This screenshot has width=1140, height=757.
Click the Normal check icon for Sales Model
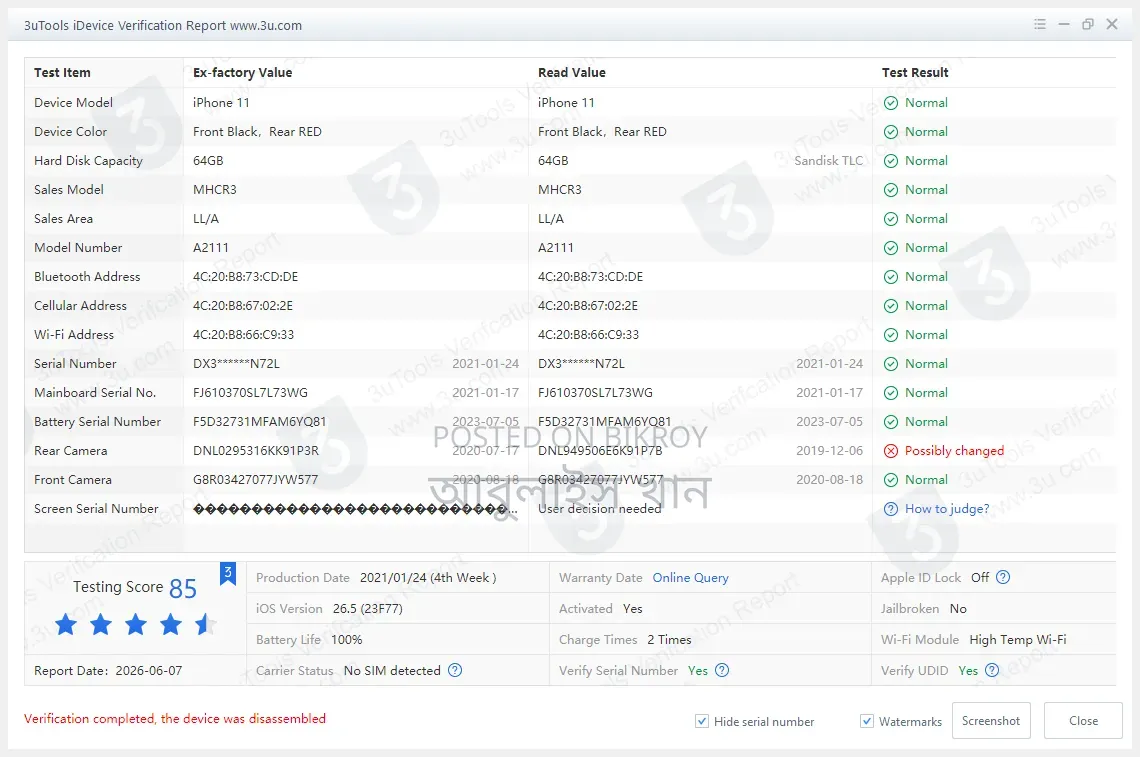click(891, 191)
